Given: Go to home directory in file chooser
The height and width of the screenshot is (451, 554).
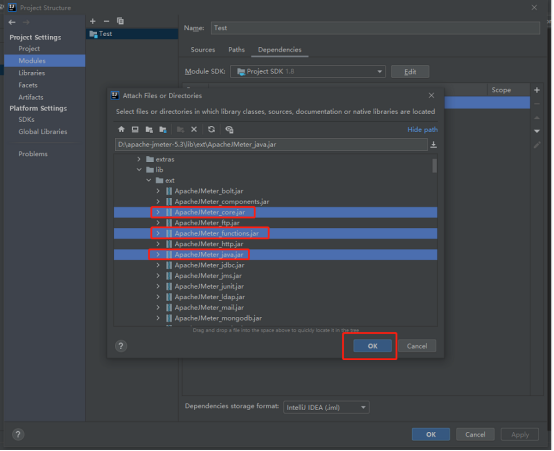Looking at the screenshot, I should pyautogui.click(x=121, y=129).
